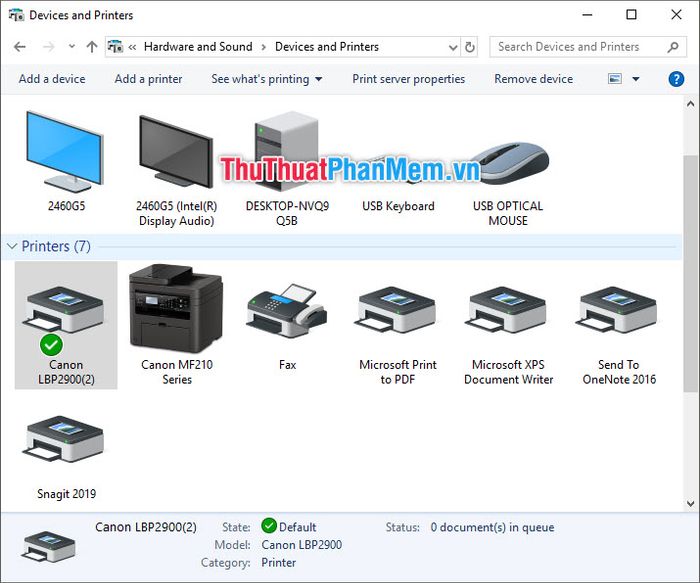
Task: Click the Printers (7) group header text
Action: [x=56, y=246]
